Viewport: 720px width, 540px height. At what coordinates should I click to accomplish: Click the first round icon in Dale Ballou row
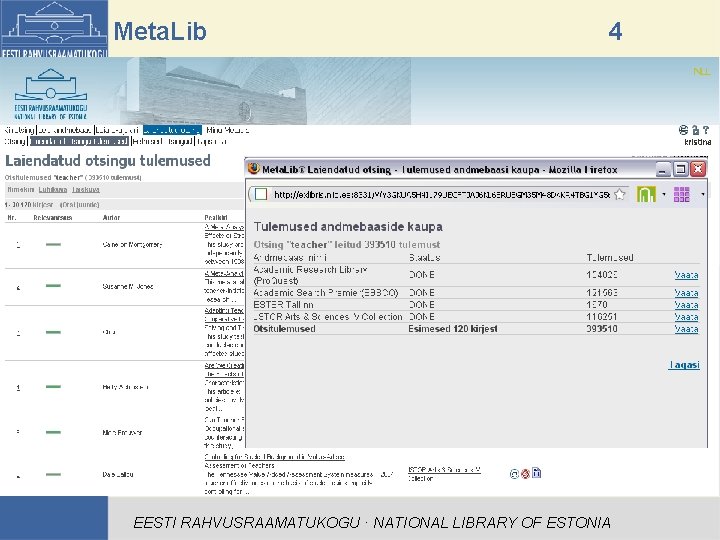[514, 474]
